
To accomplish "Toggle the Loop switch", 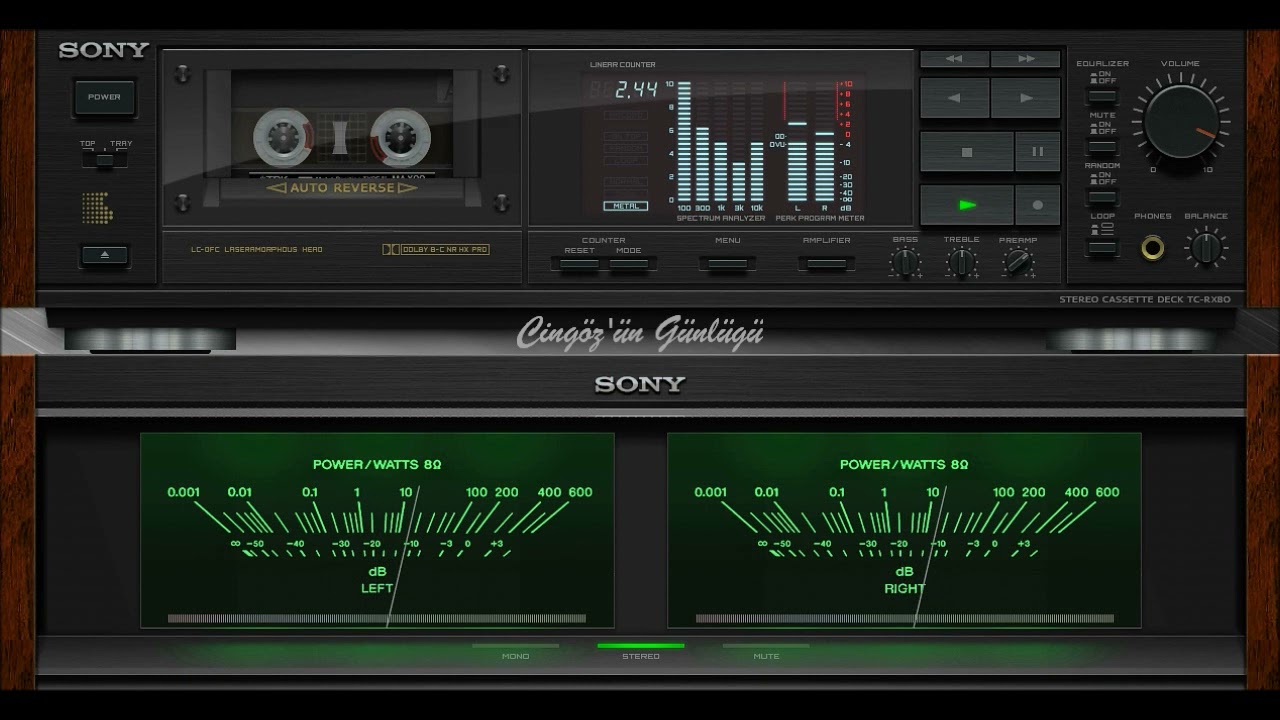I will click(x=1102, y=247).
